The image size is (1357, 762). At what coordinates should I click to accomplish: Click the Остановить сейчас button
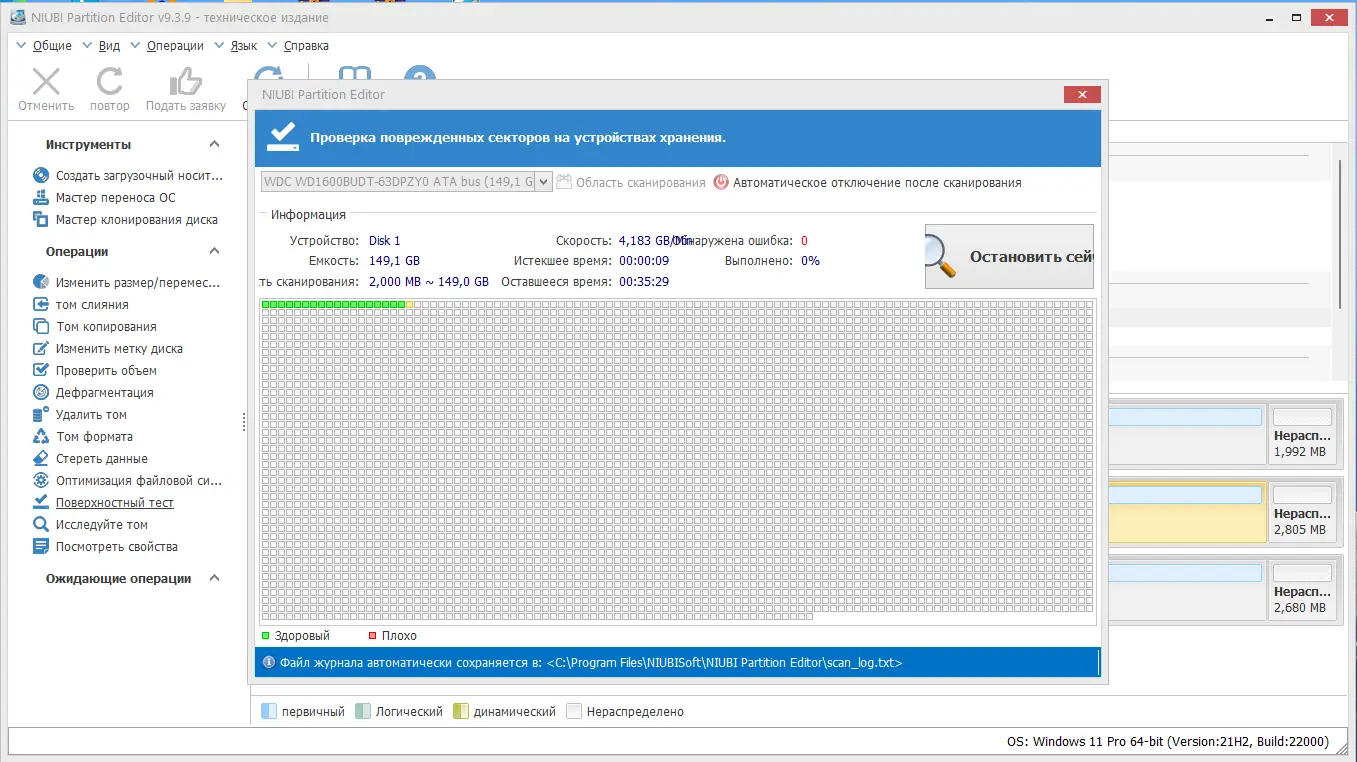[x=1009, y=256]
